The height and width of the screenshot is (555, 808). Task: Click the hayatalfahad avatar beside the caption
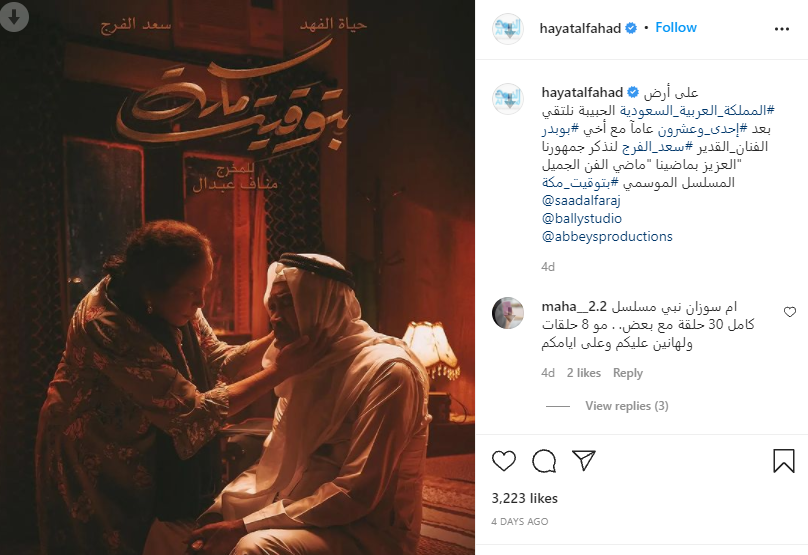pyautogui.click(x=508, y=98)
